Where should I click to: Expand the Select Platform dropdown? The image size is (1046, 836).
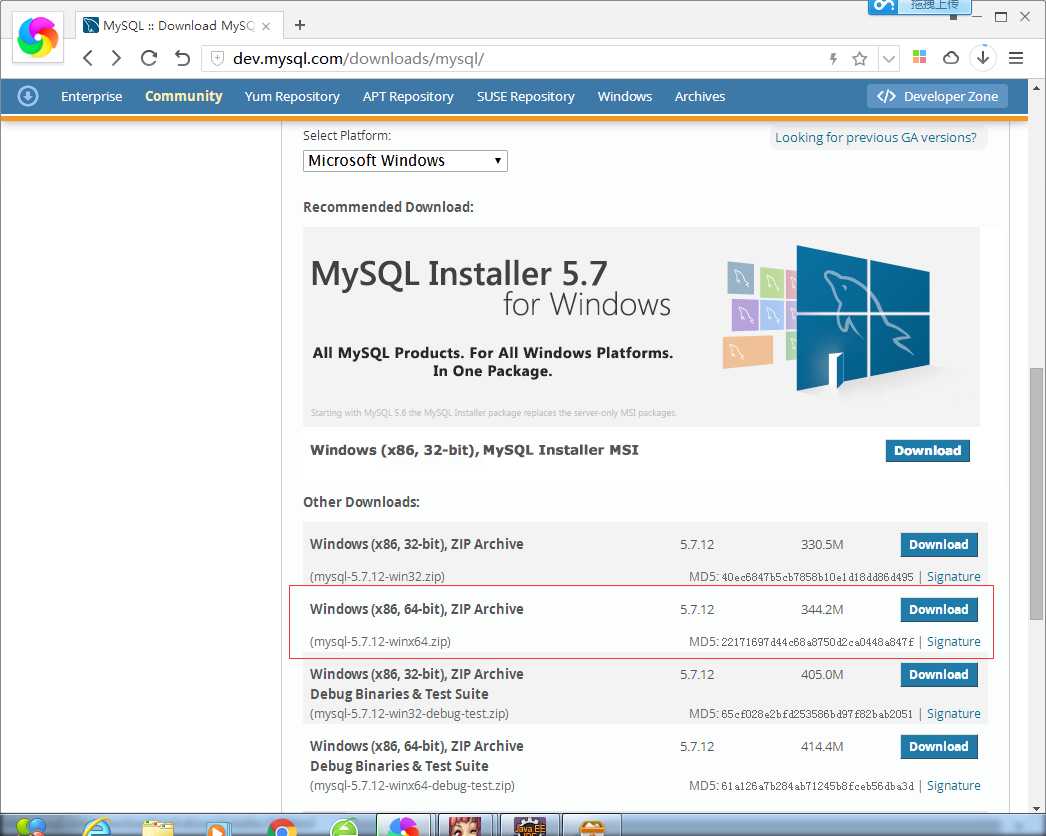click(405, 161)
